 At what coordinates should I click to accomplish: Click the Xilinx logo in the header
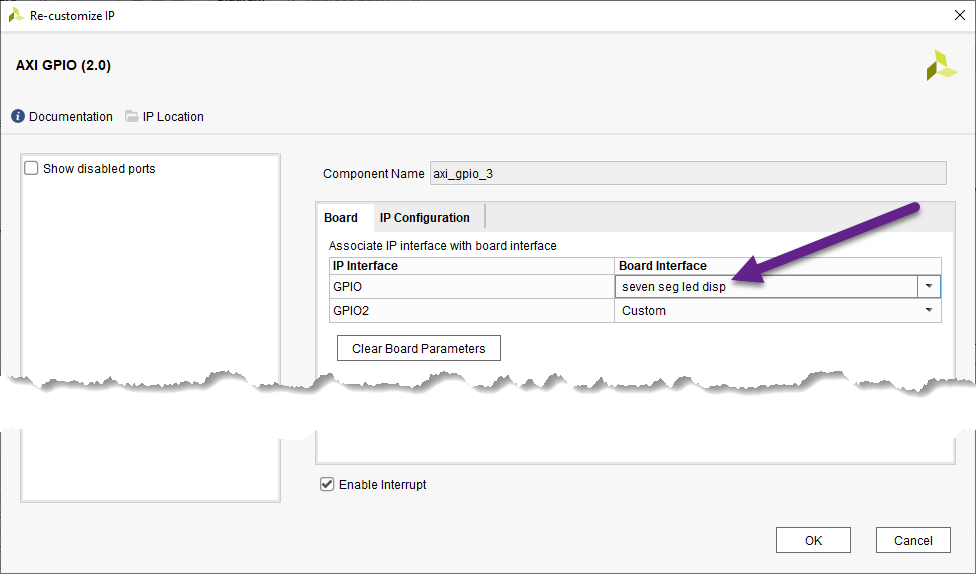pos(940,65)
